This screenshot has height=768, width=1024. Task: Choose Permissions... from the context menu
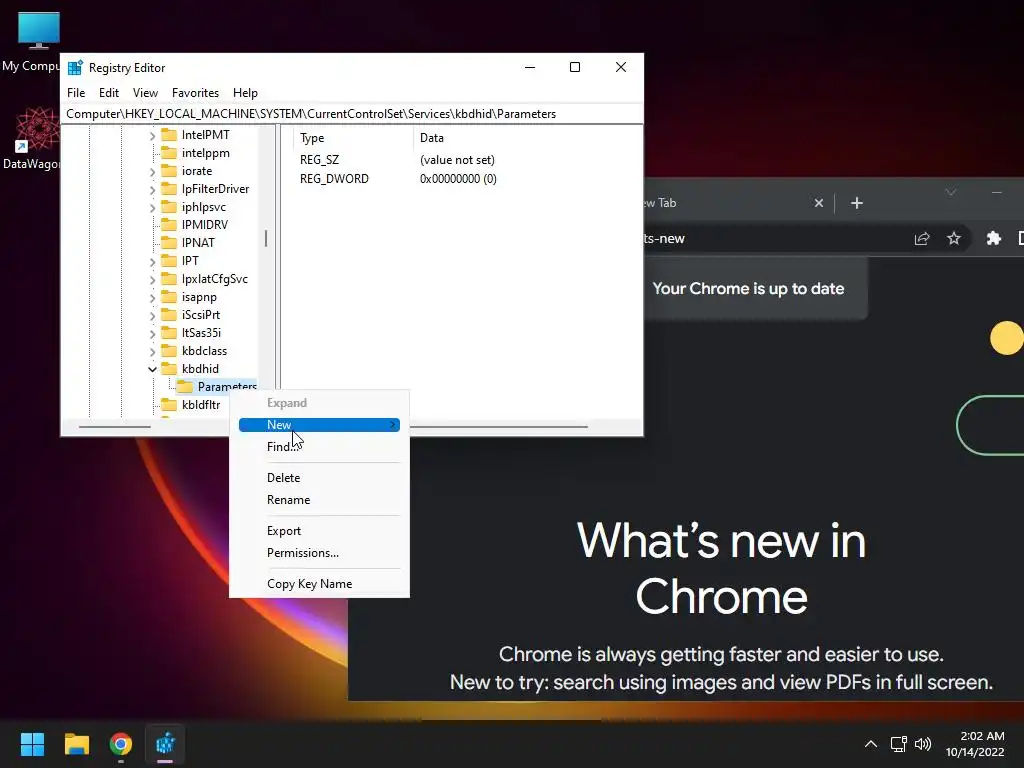coord(319,553)
